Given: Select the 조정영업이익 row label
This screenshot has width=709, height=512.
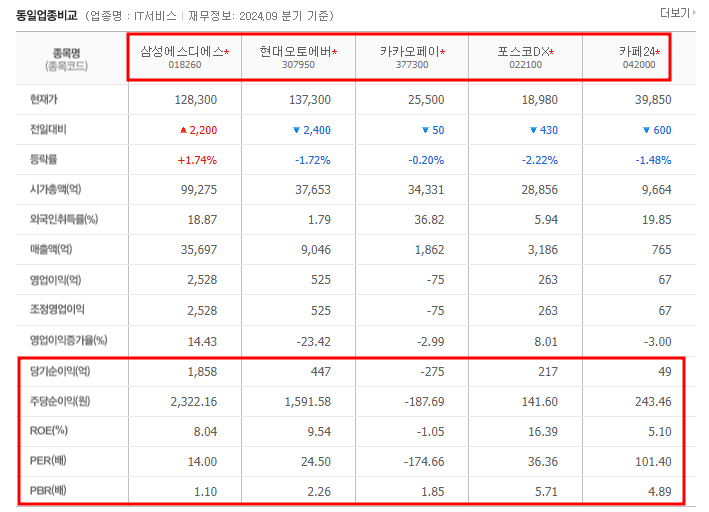Looking at the screenshot, I should pos(57,309).
